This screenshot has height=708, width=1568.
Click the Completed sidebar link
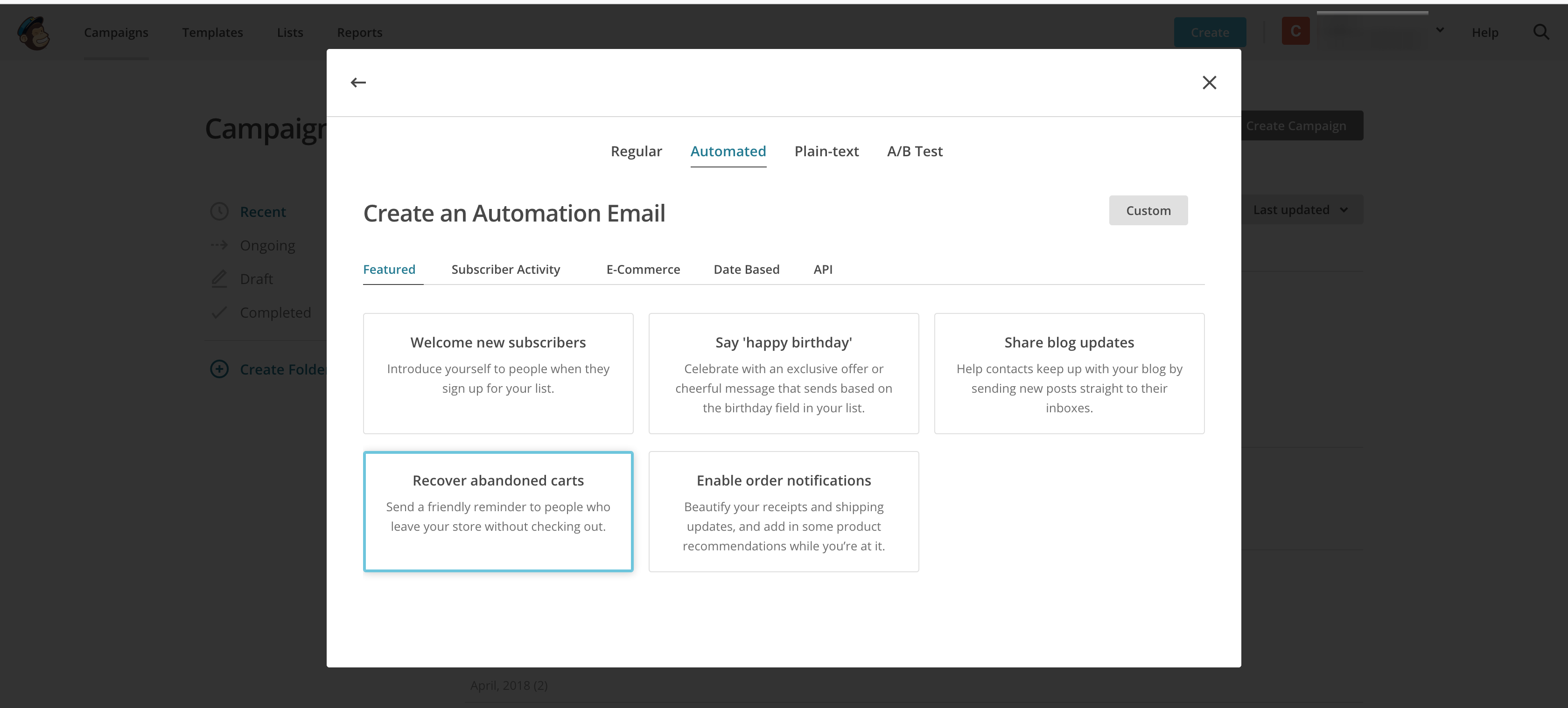click(x=275, y=312)
